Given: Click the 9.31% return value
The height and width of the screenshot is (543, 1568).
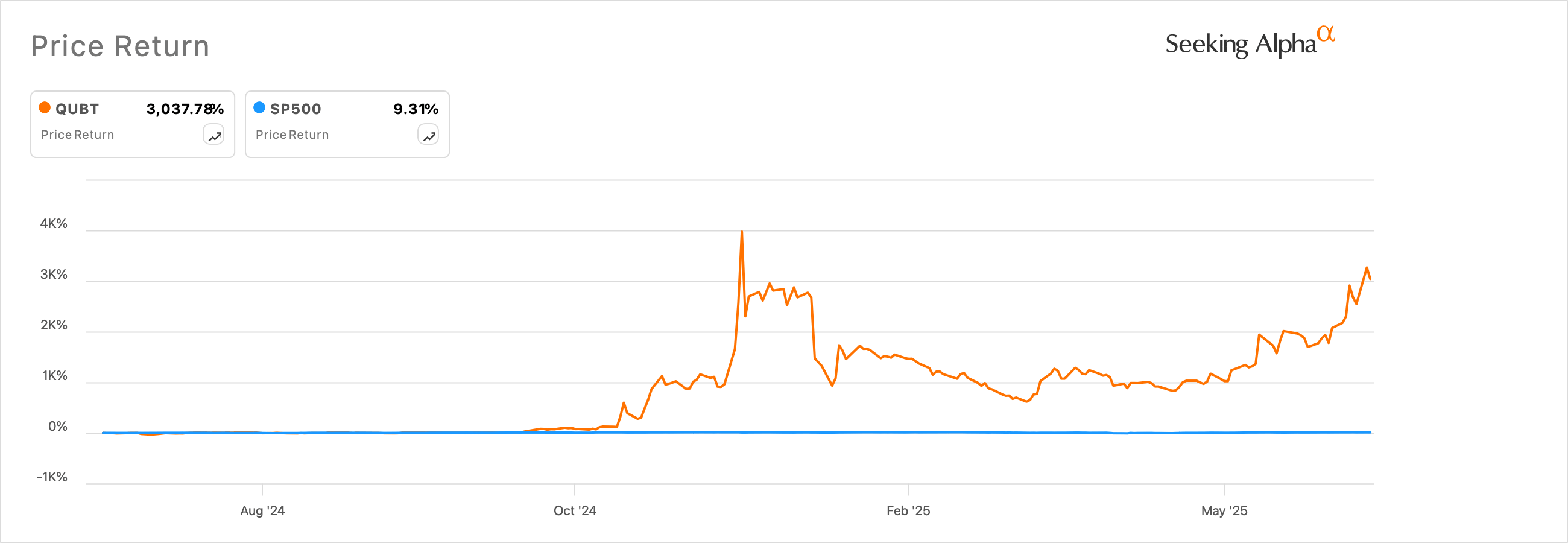Looking at the screenshot, I should point(416,109).
